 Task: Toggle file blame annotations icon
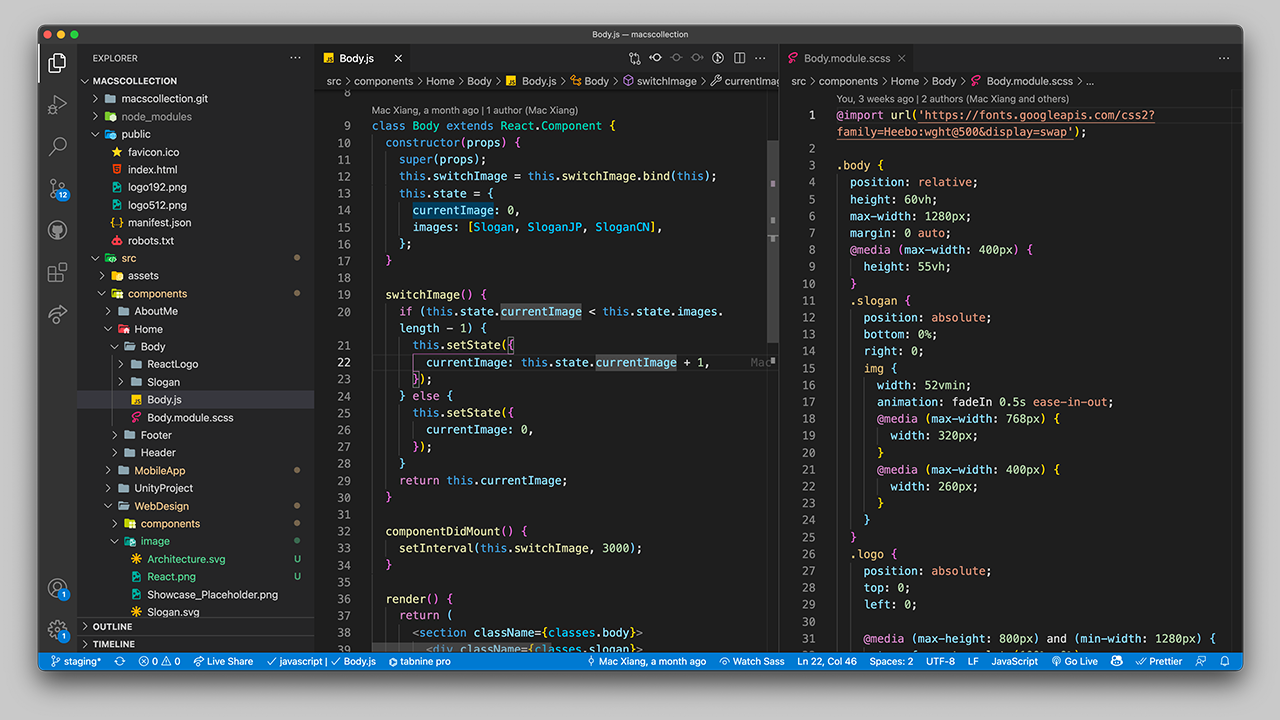tap(718, 58)
